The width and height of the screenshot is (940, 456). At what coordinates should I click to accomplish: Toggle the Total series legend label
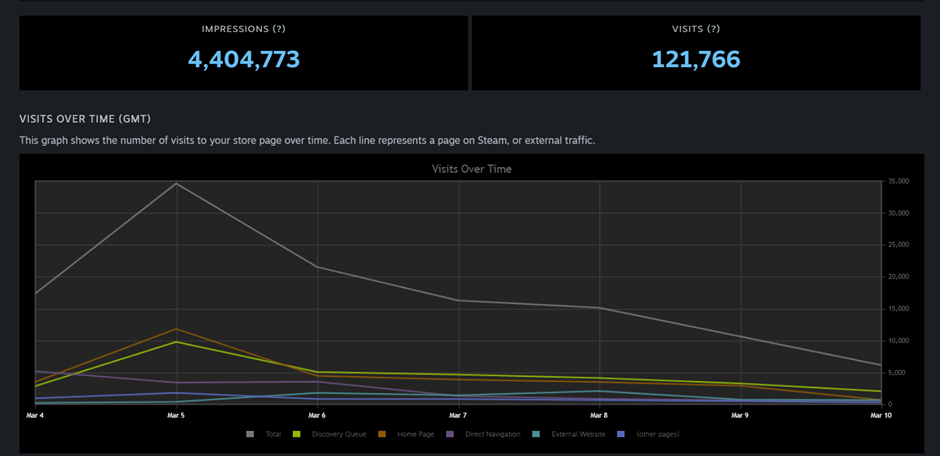tap(273, 434)
